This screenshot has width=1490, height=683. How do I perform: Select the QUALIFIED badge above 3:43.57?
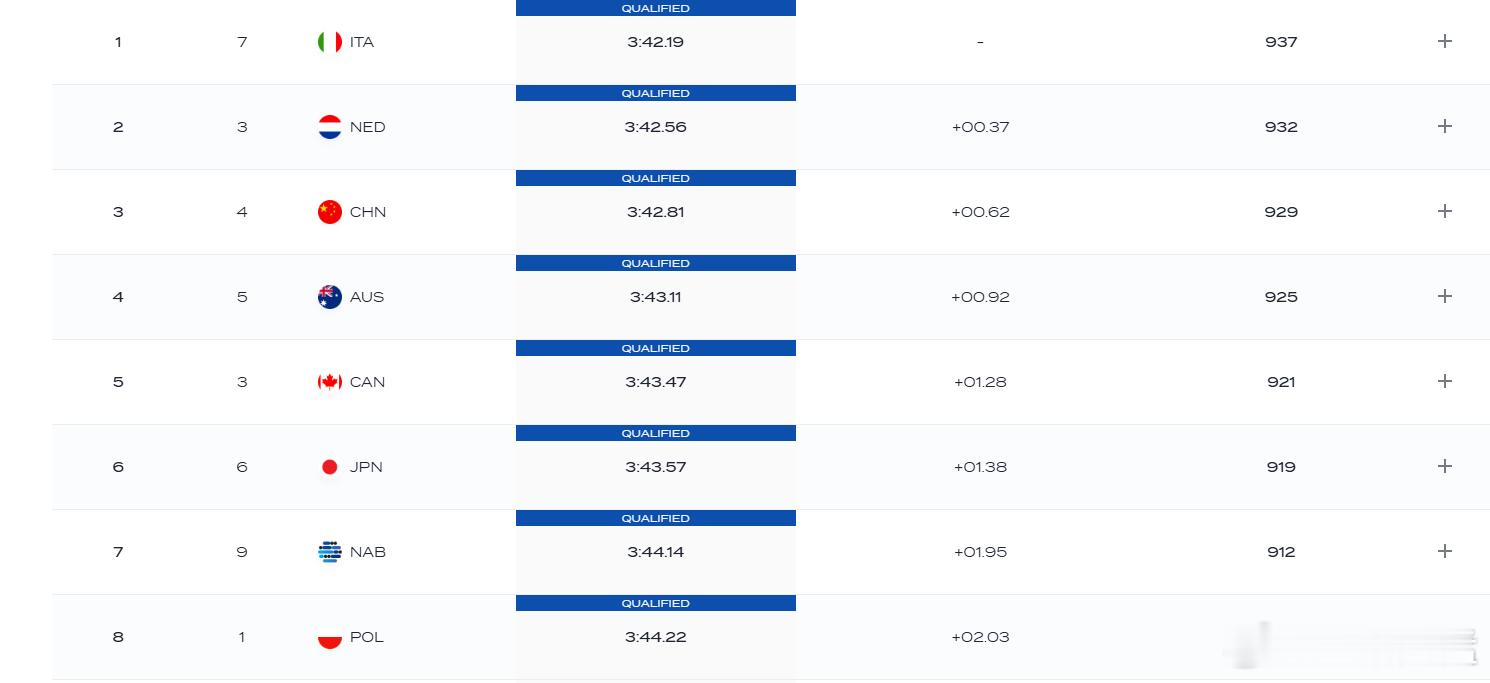pos(656,433)
